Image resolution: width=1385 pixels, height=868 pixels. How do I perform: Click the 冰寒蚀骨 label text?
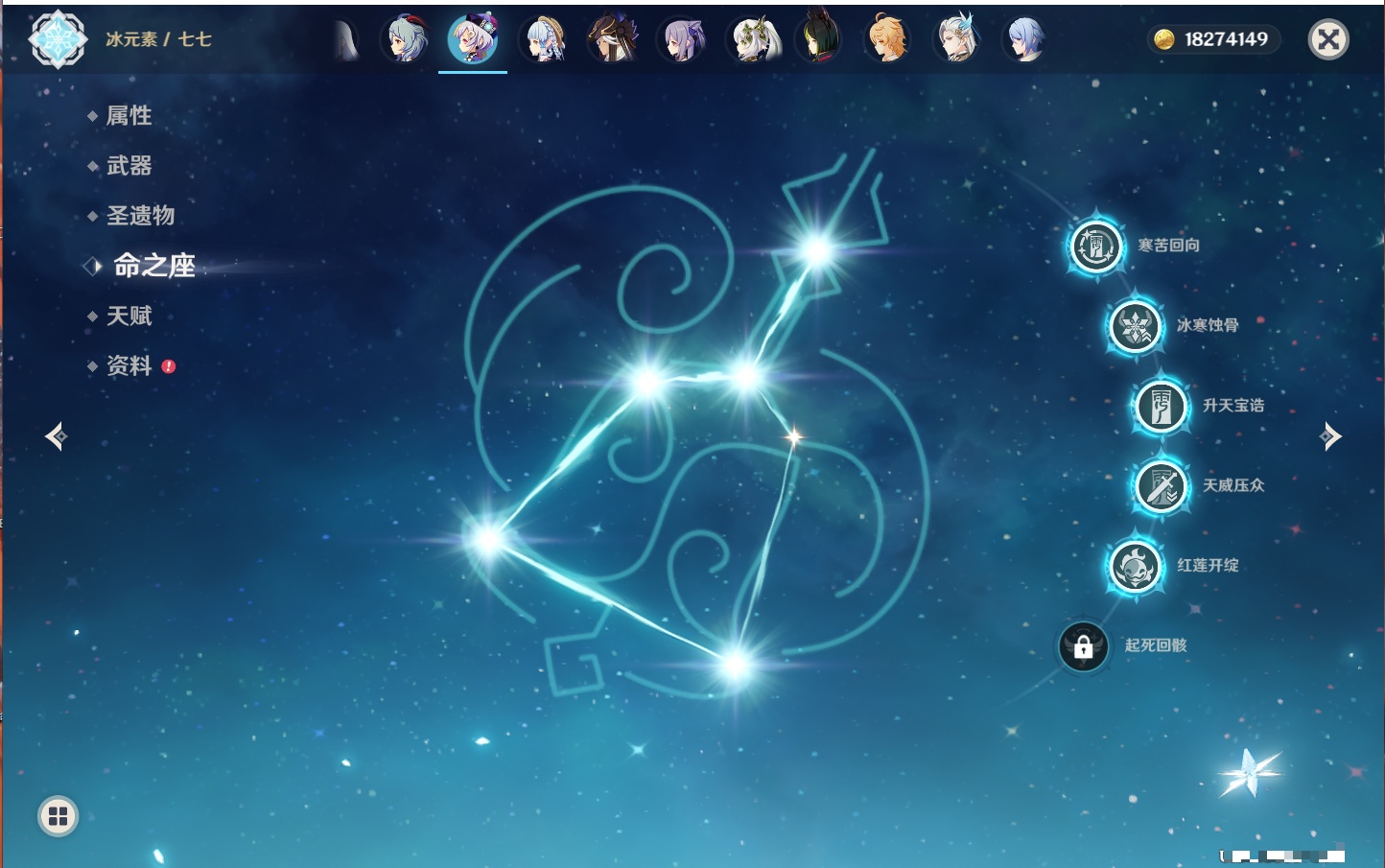pos(1208,325)
